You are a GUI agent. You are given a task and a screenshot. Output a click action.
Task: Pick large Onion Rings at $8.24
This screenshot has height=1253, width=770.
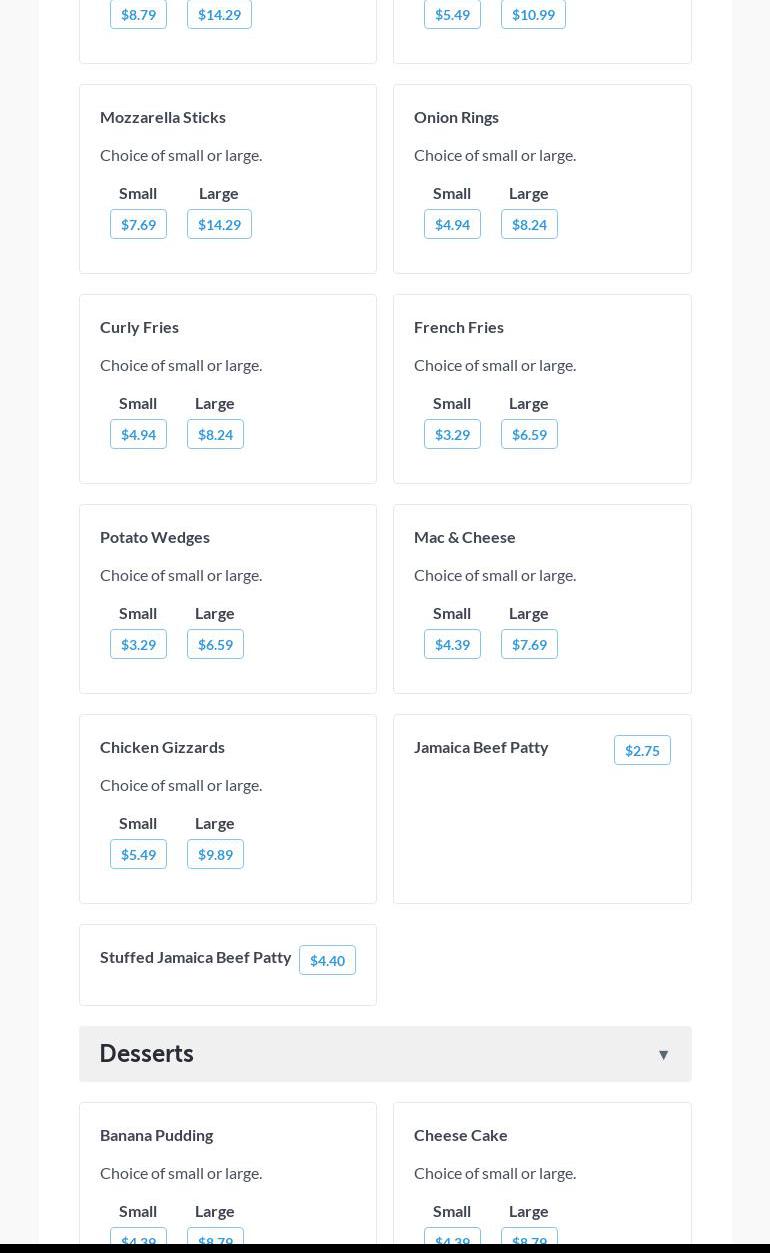(x=529, y=224)
